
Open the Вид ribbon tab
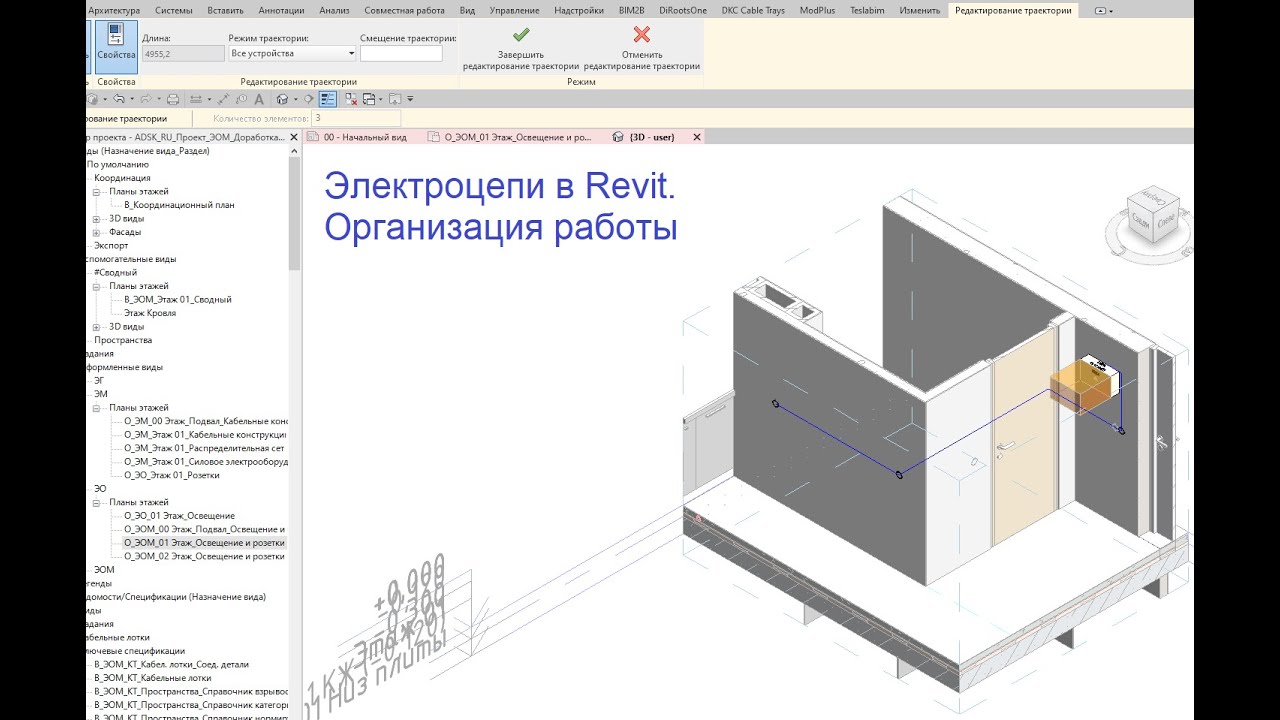pos(467,10)
